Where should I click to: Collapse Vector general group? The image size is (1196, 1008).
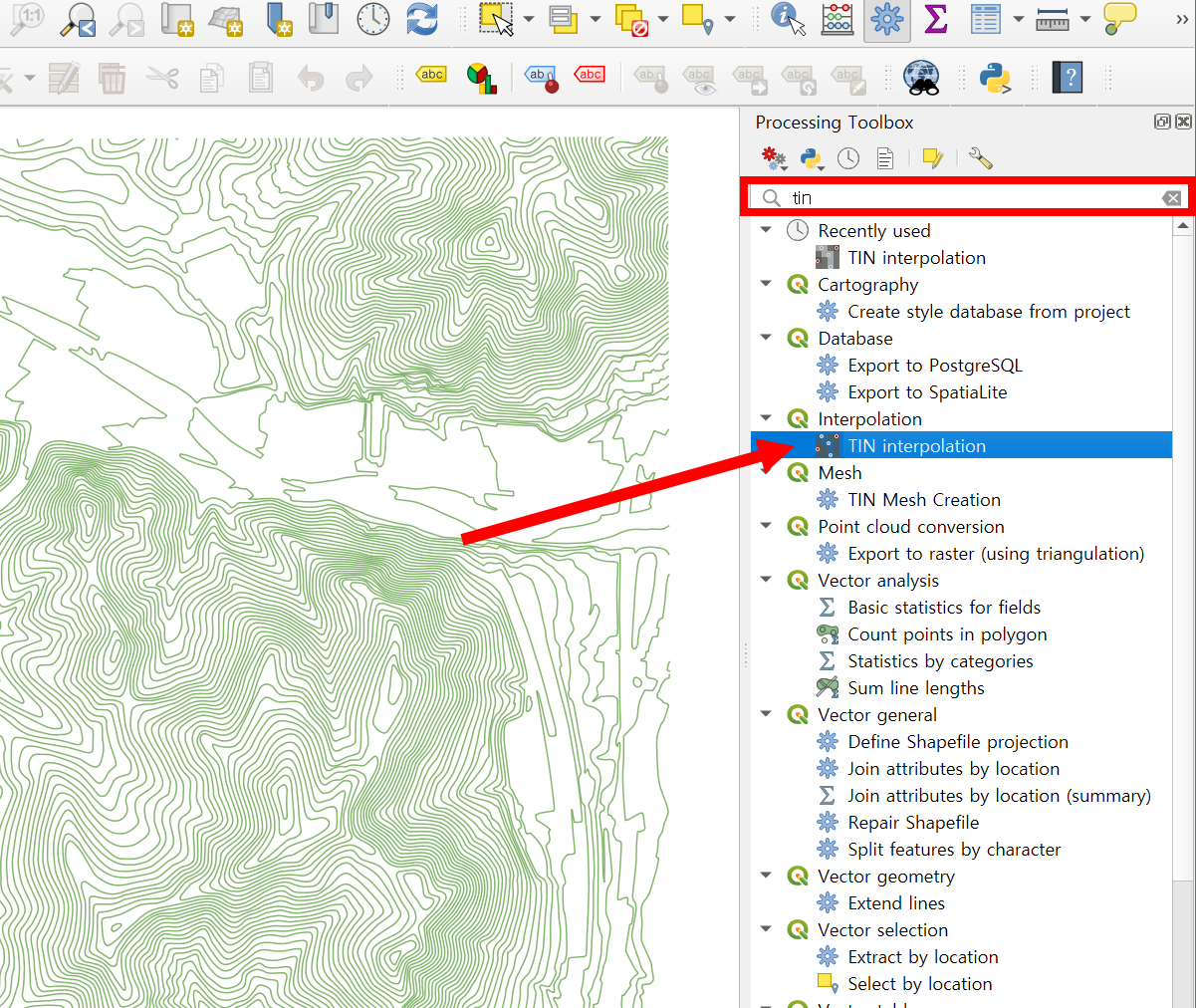(766, 714)
